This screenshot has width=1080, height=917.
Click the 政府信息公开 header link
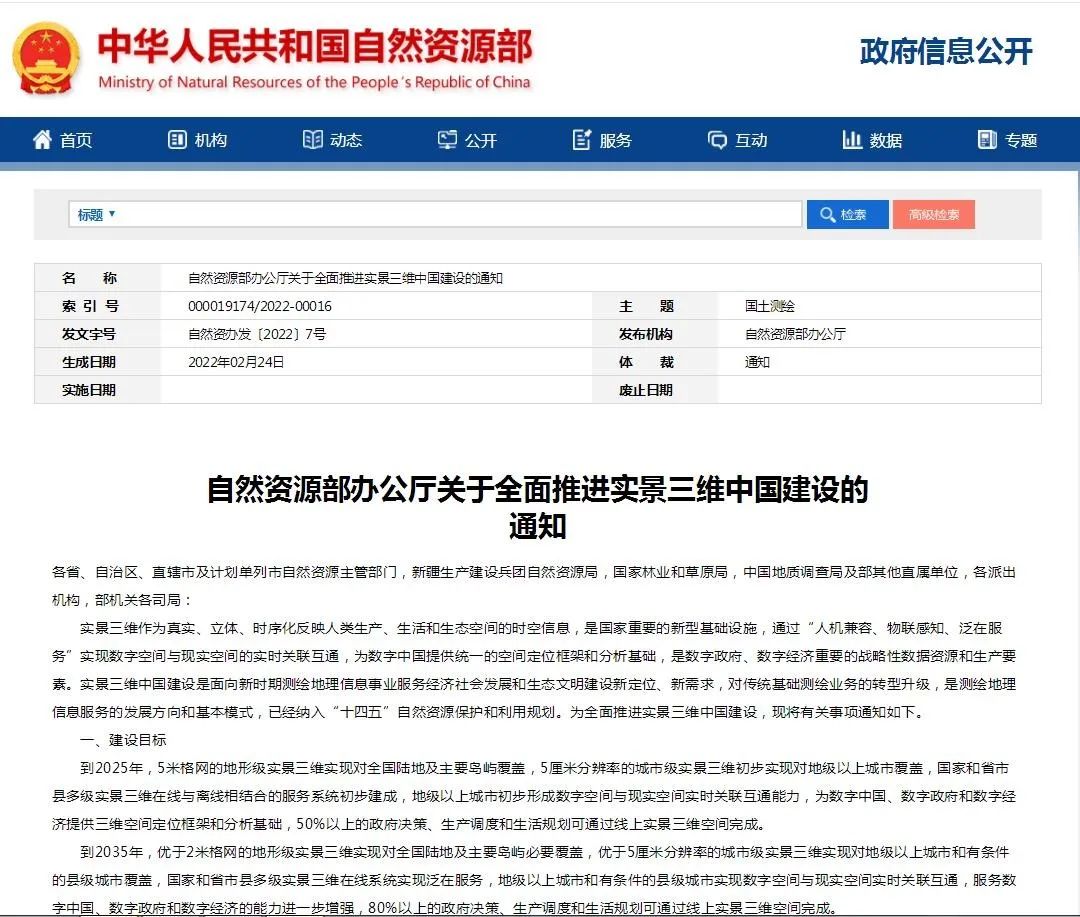coord(945,52)
